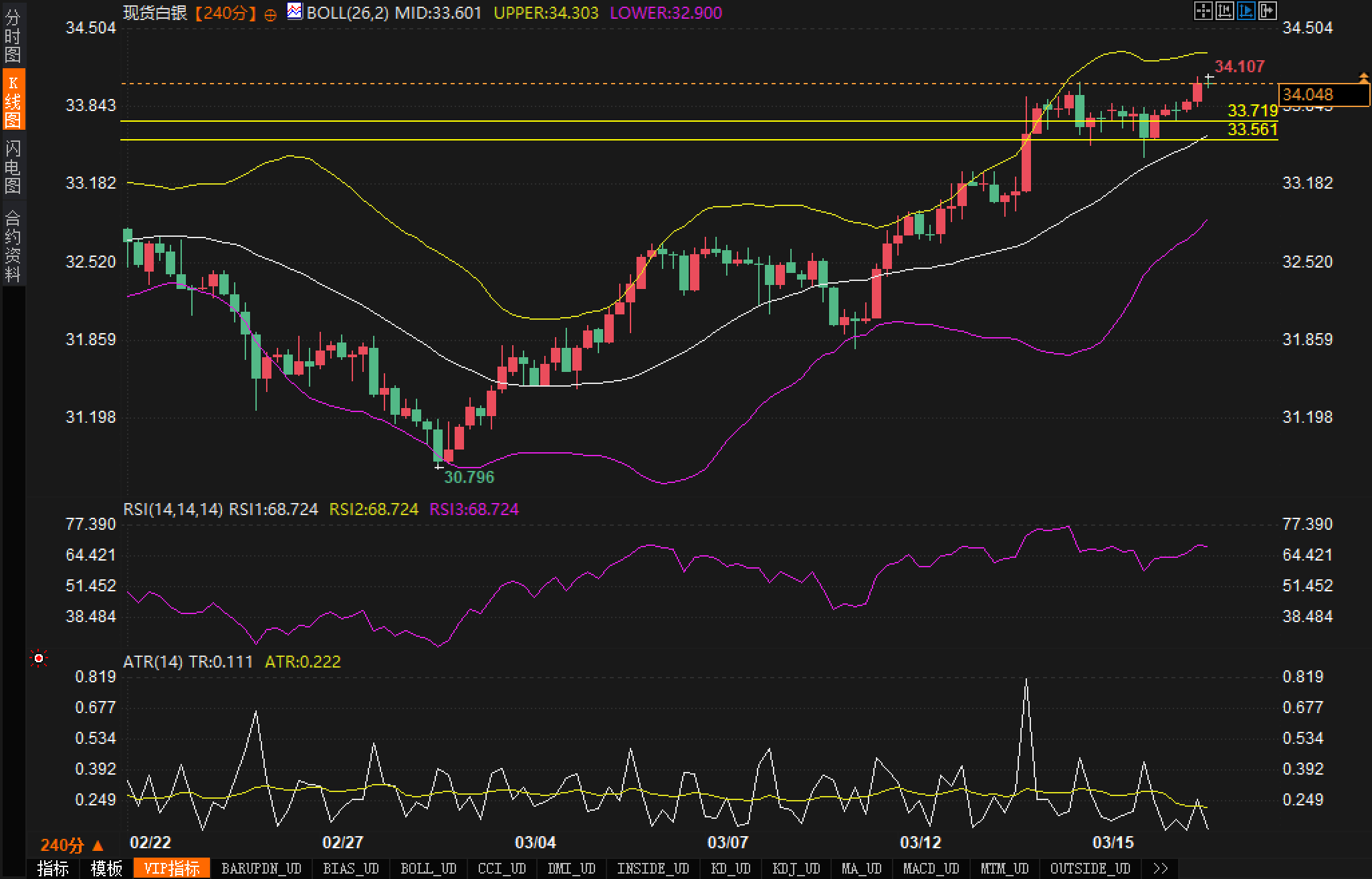Click the yellow line label 33.561
The width and height of the screenshot is (1372, 879).
tap(1253, 129)
